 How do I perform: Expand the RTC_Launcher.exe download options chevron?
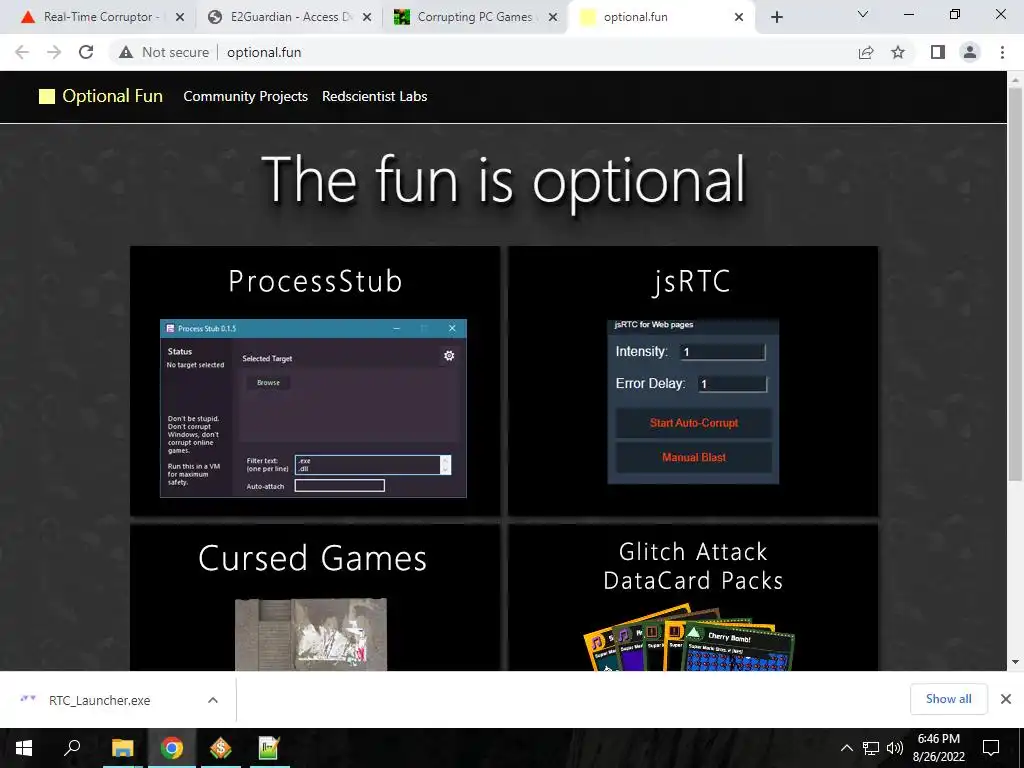pyautogui.click(x=213, y=700)
